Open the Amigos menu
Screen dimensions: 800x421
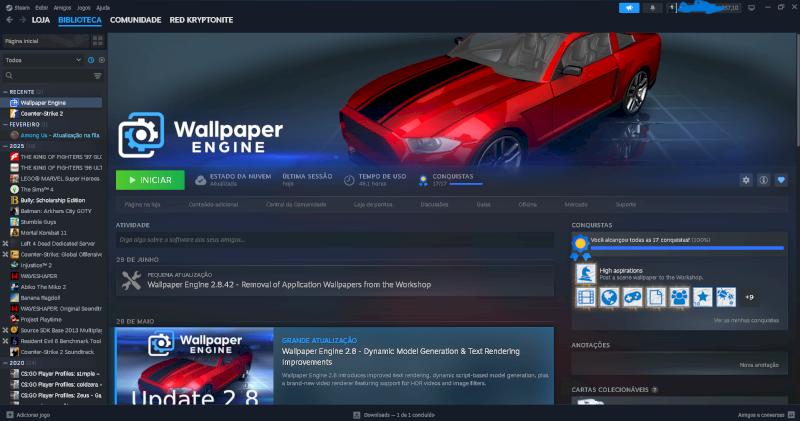click(62, 8)
